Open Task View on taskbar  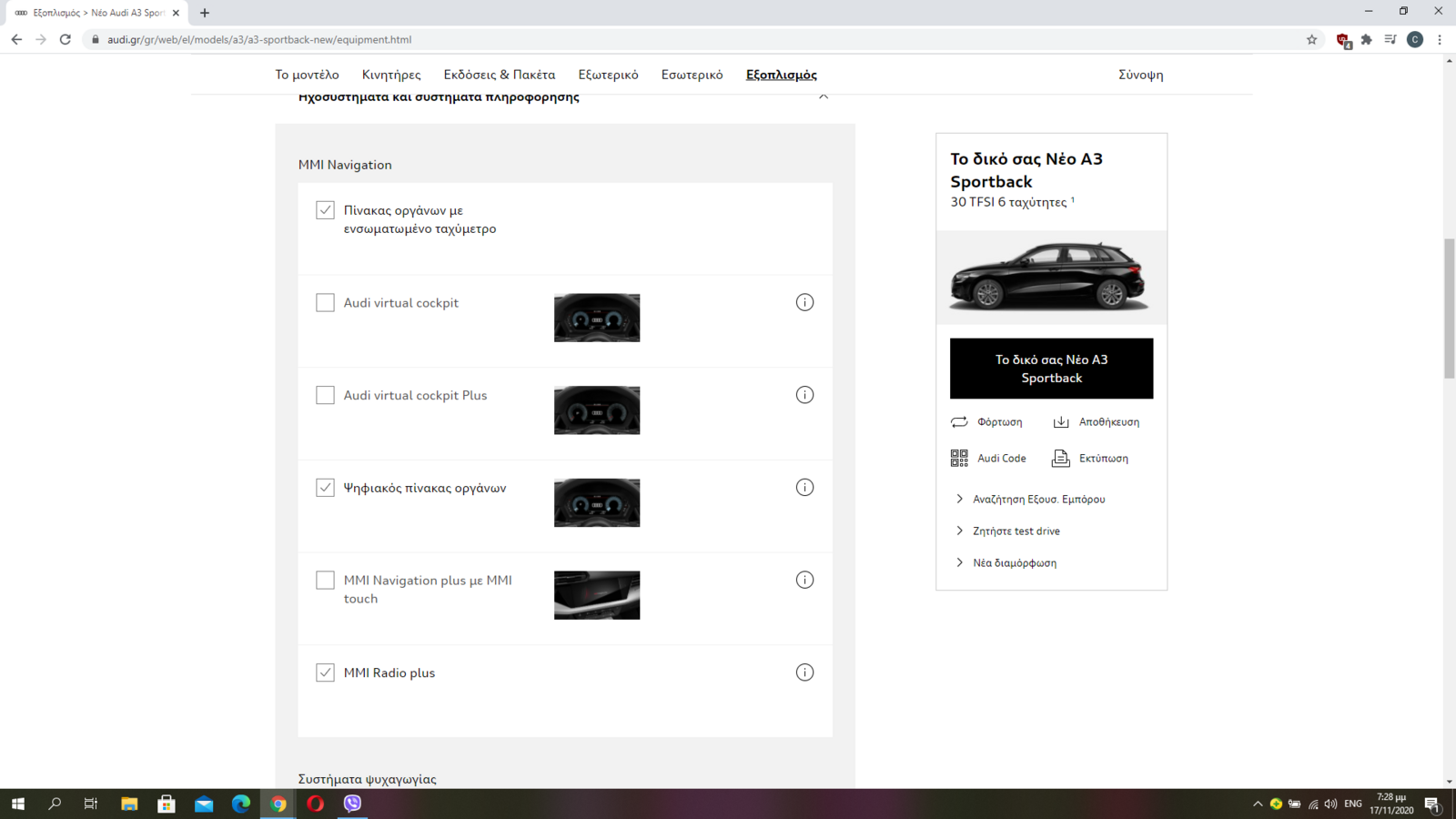point(91,804)
